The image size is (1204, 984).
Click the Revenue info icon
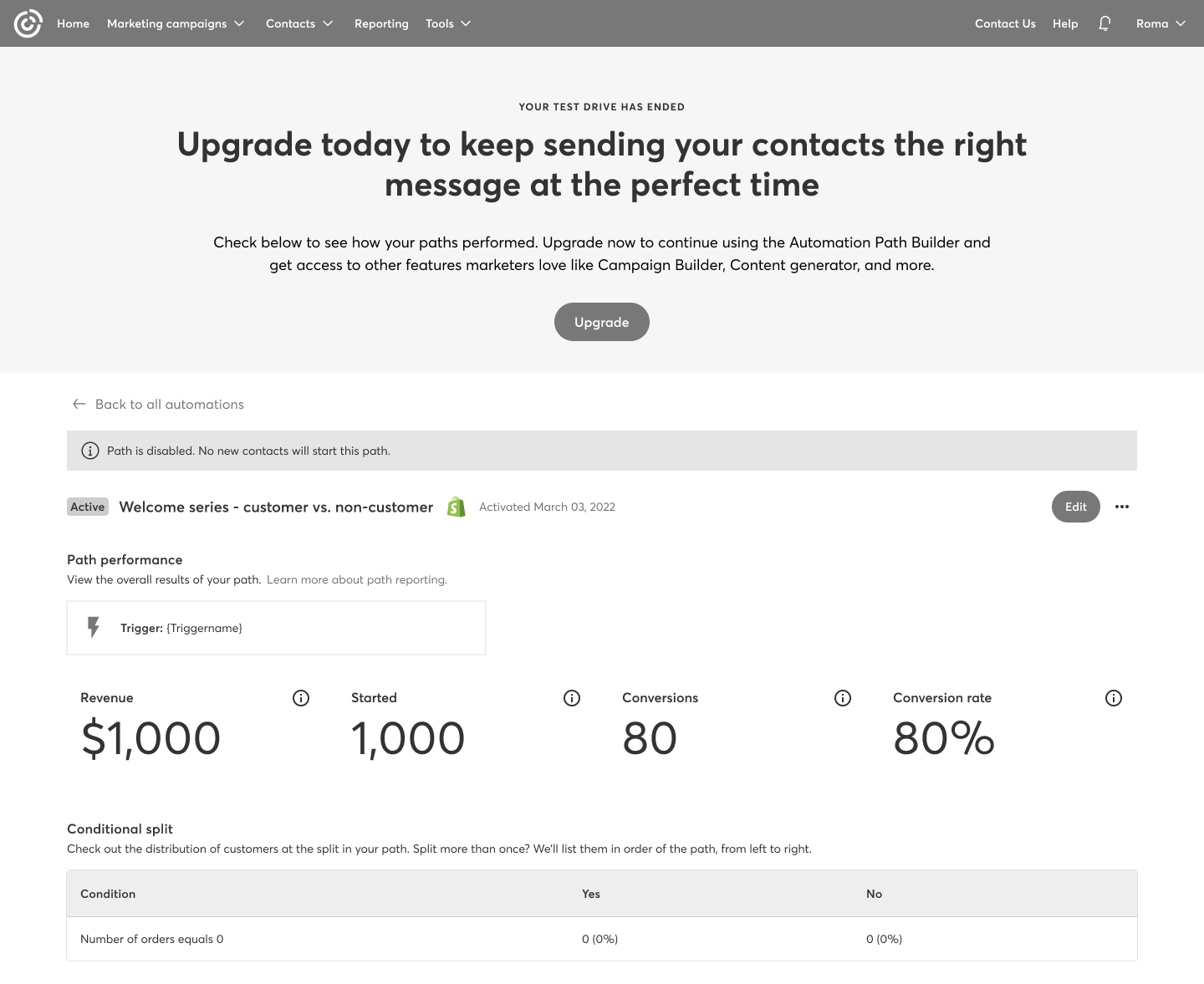(301, 698)
